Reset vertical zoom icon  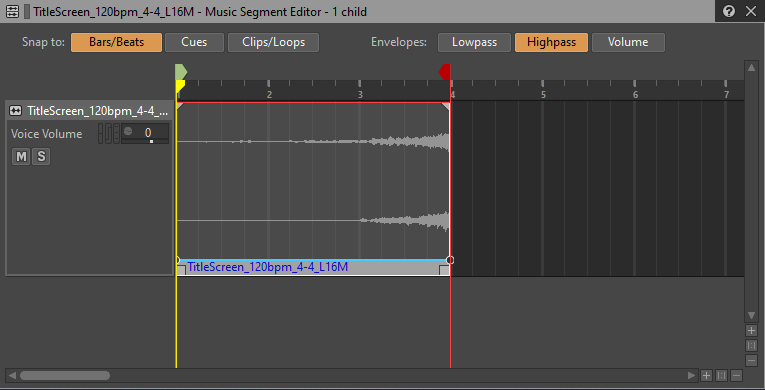[751, 346]
